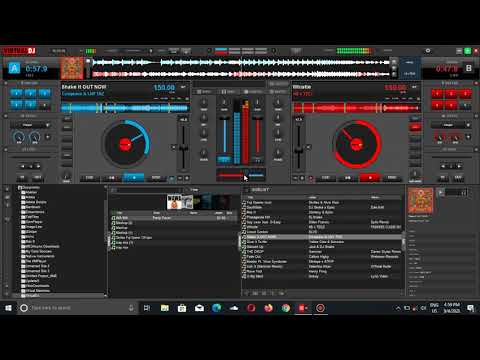This screenshot has height=360, width=480.
Task: Collapse deck B loop panel
Action: point(476,150)
